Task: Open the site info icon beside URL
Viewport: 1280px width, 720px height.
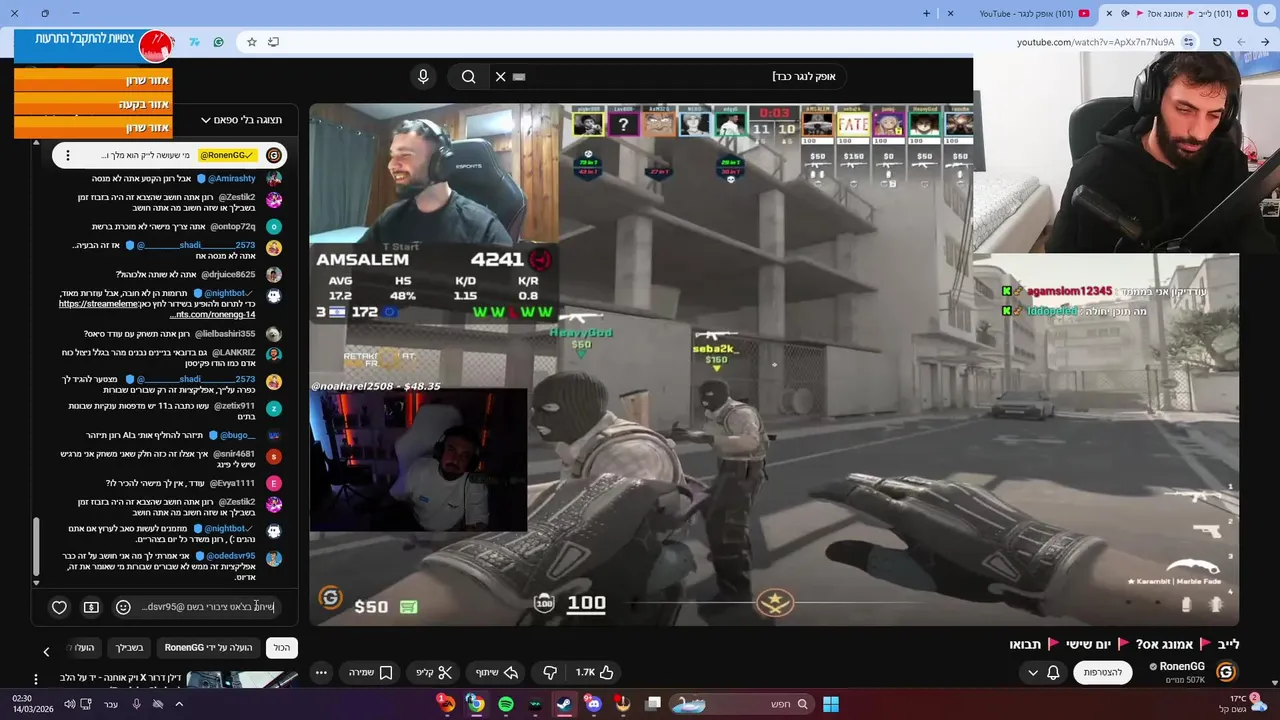Action: 1188,42
